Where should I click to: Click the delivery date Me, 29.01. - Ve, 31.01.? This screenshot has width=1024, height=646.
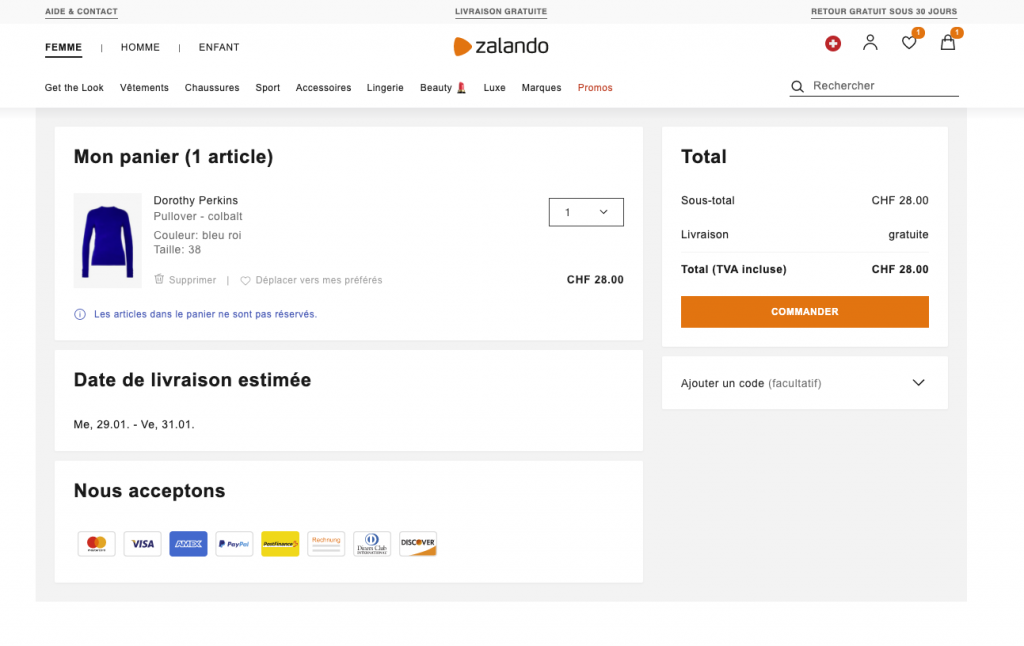(134, 425)
